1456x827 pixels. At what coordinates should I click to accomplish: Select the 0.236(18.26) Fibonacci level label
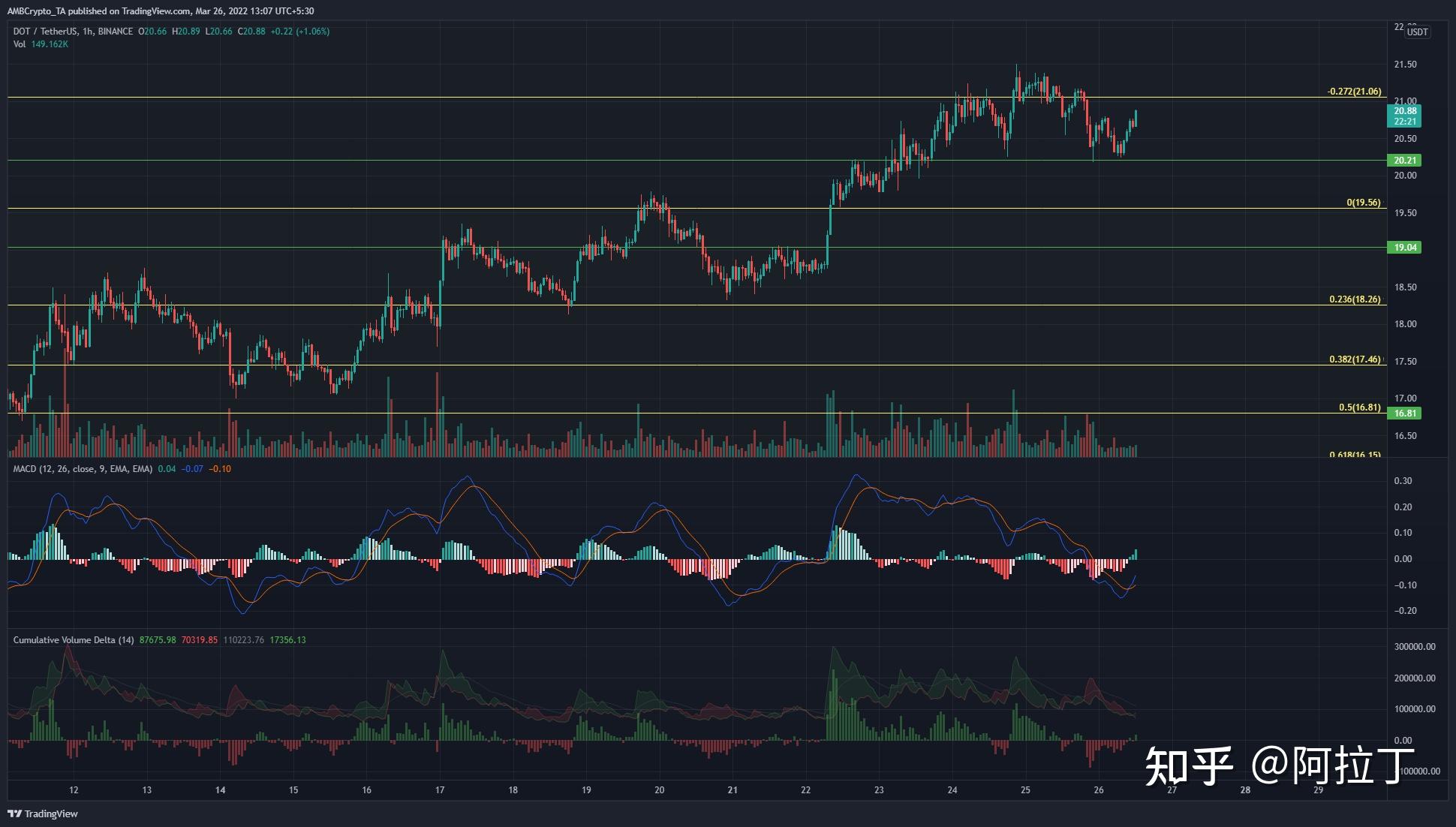pyautogui.click(x=1354, y=299)
